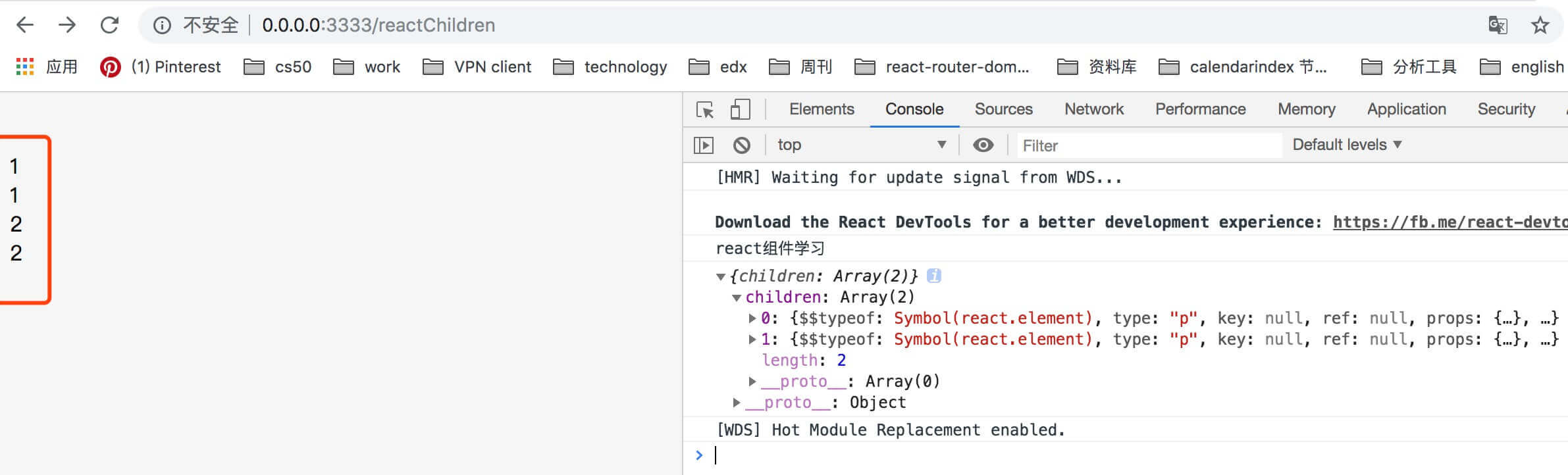This screenshot has width=1568, height=475.
Task: Show the console sidebar
Action: [704, 145]
